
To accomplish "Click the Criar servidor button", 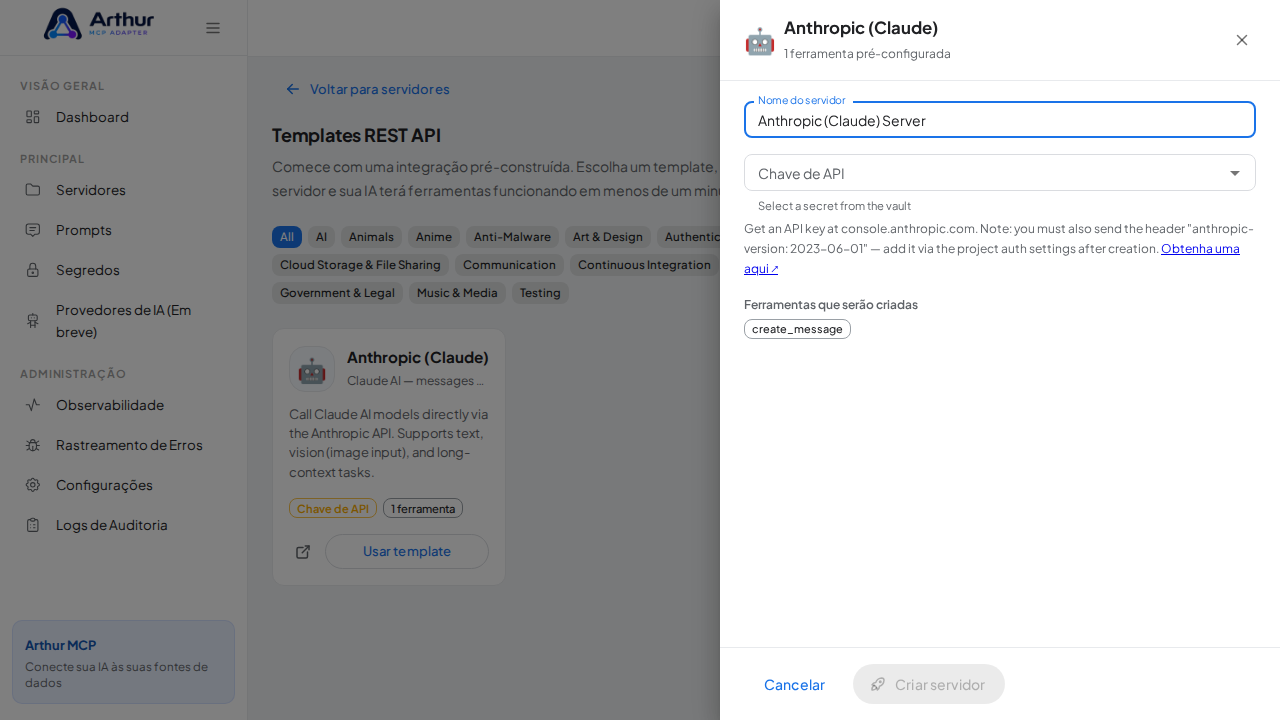I will click(x=928, y=684).
